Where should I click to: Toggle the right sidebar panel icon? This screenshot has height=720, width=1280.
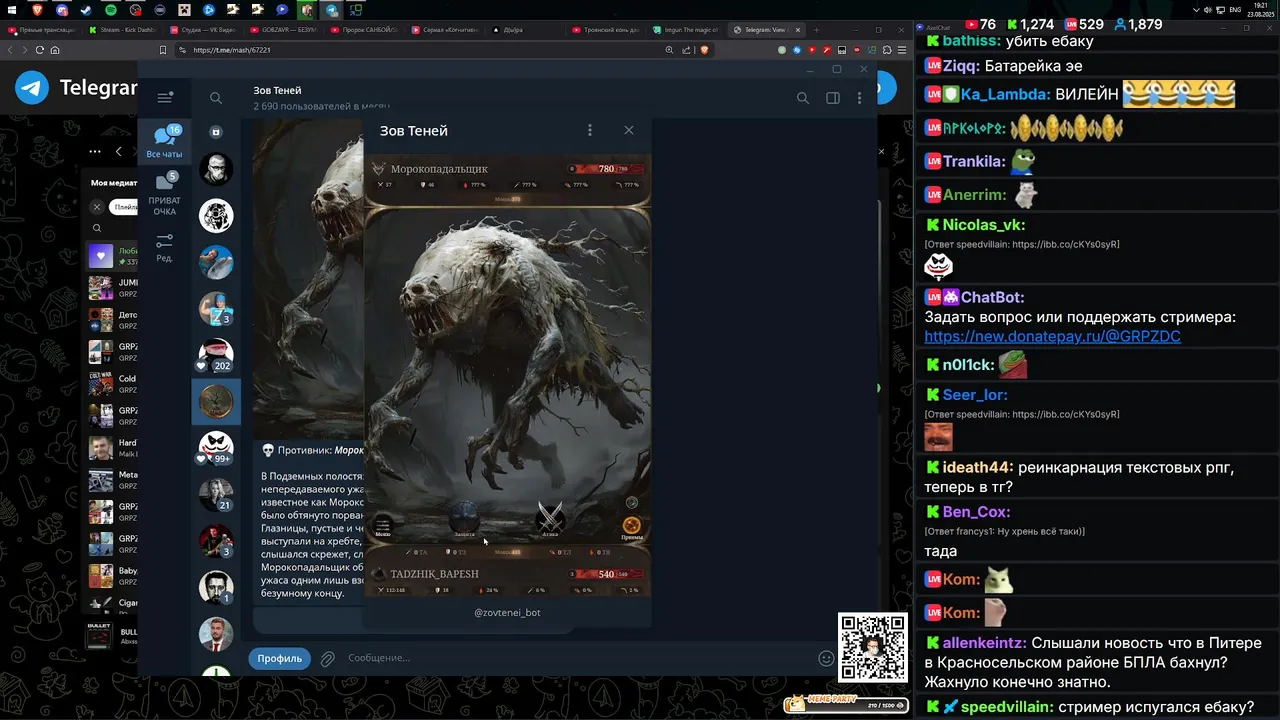(832, 98)
